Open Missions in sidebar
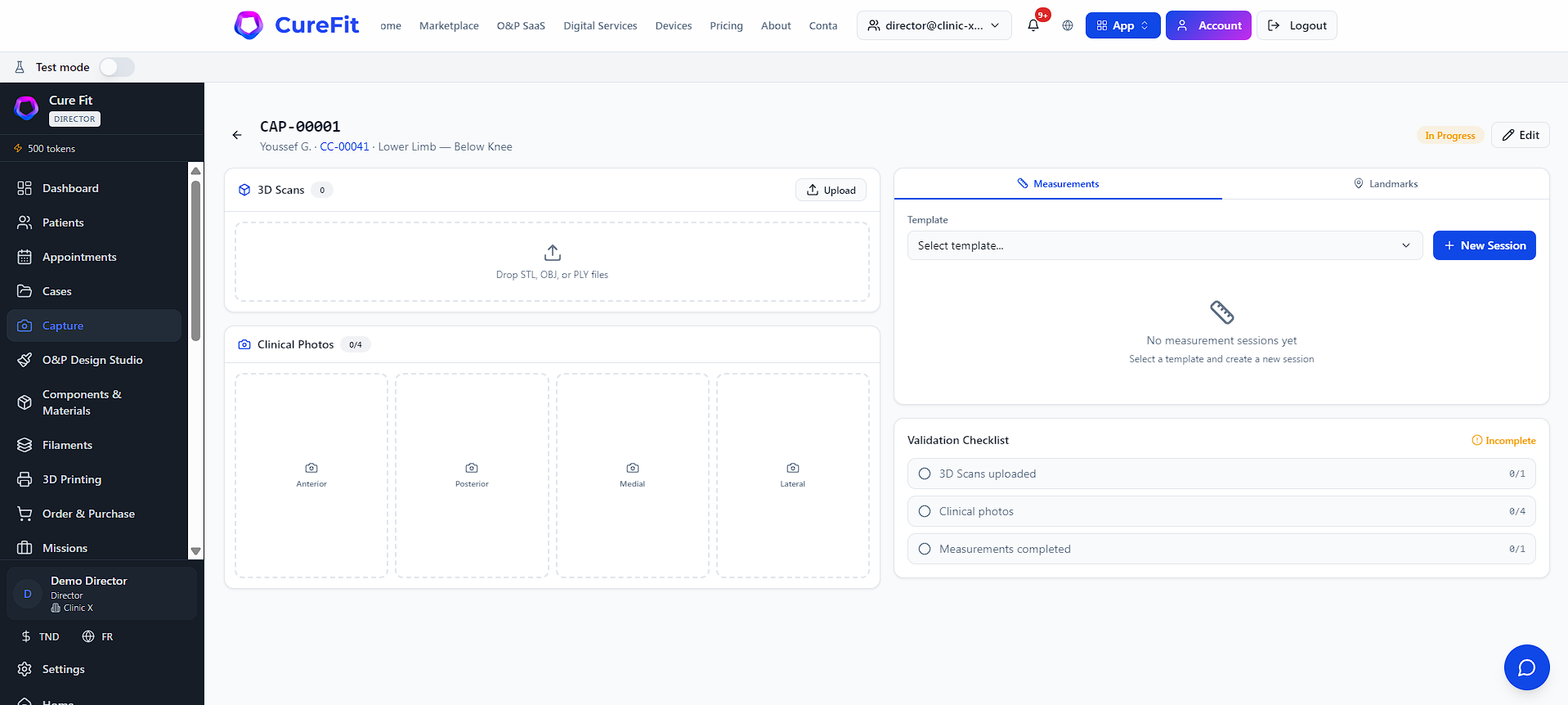 pos(94,548)
